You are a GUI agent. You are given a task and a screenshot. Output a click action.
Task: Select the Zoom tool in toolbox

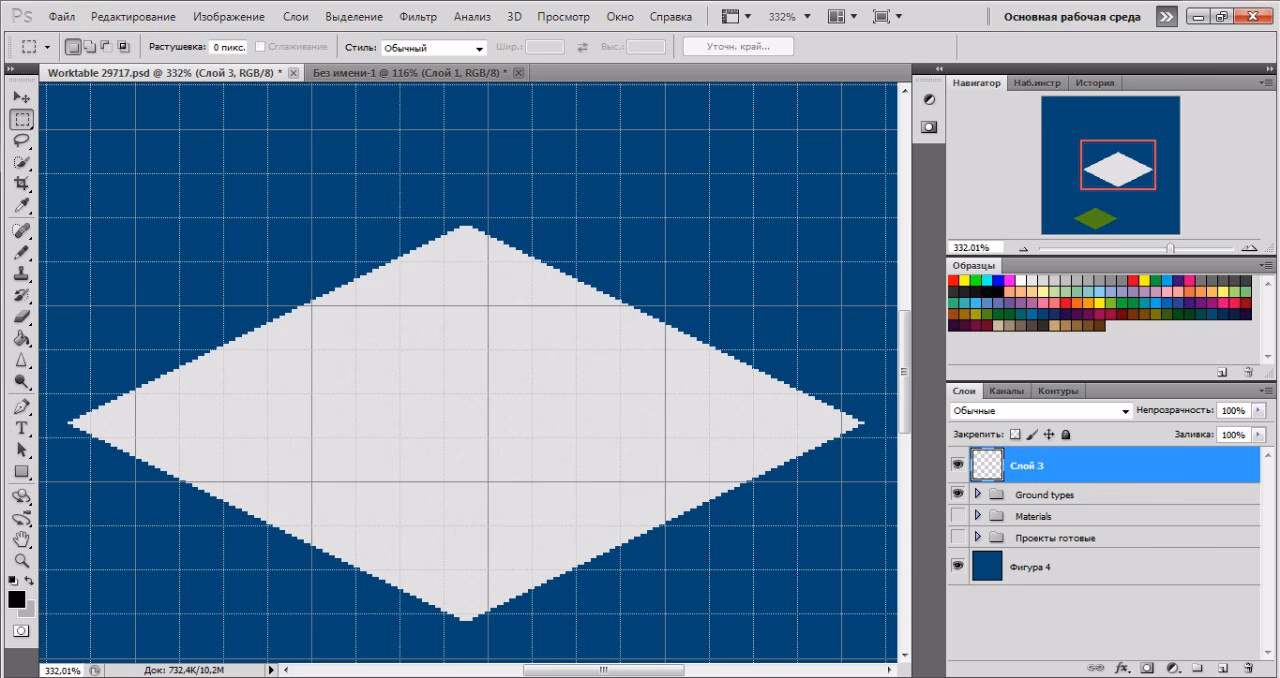tap(21, 561)
